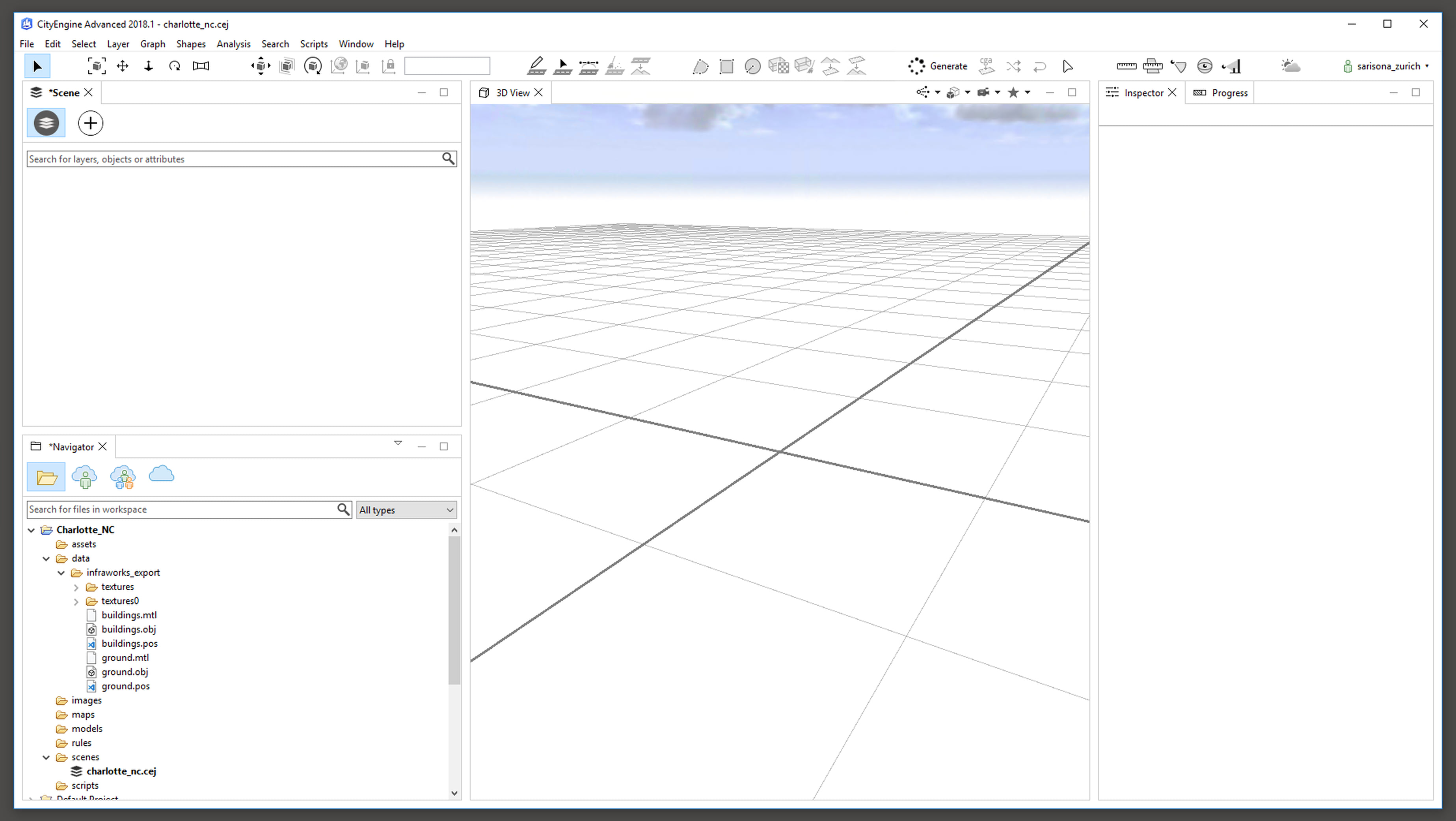The height and width of the screenshot is (821, 1456).
Task: Select the Polygonal Street Creation pencil tool
Action: 536,66
